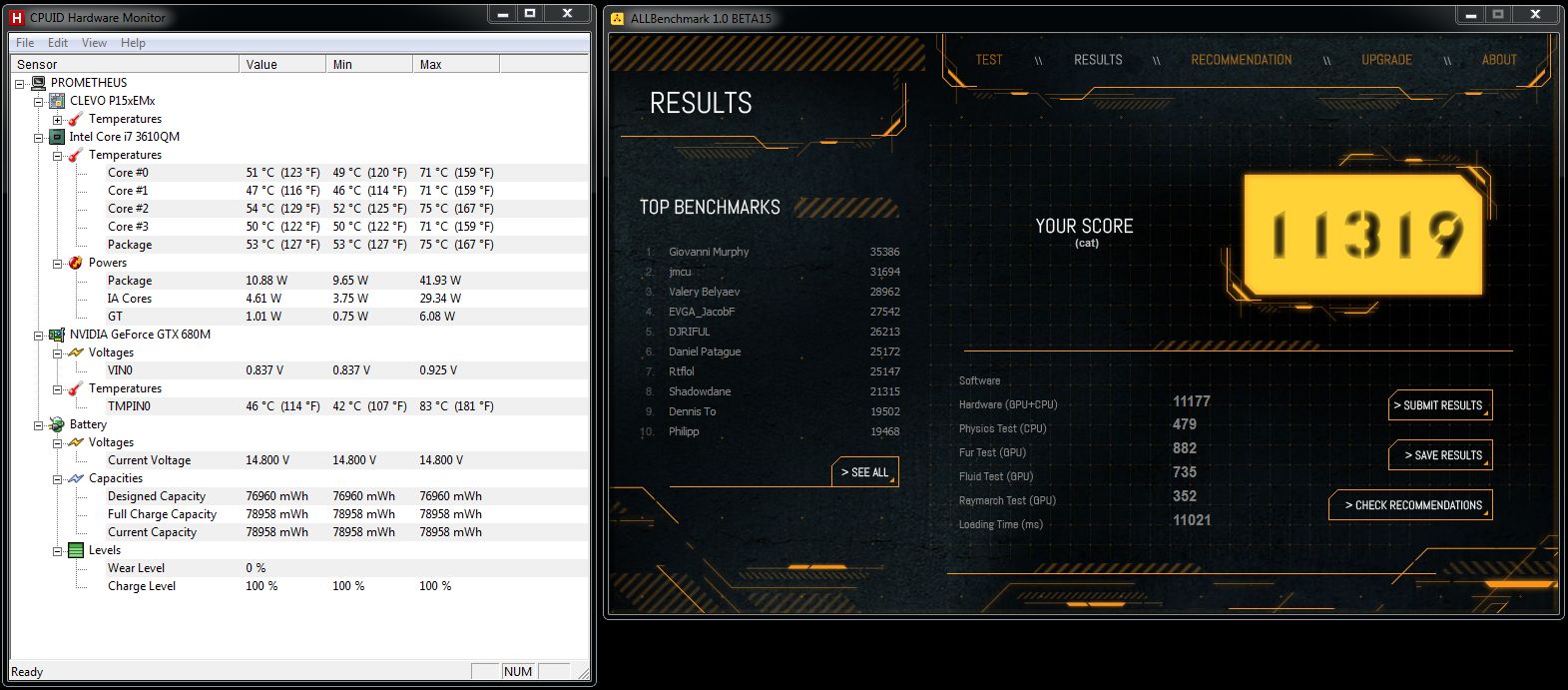Viewport: 1568px width, 690px height.
Task: Click the PROMETHEUS computer icon
Action: [x=38, y=83]
